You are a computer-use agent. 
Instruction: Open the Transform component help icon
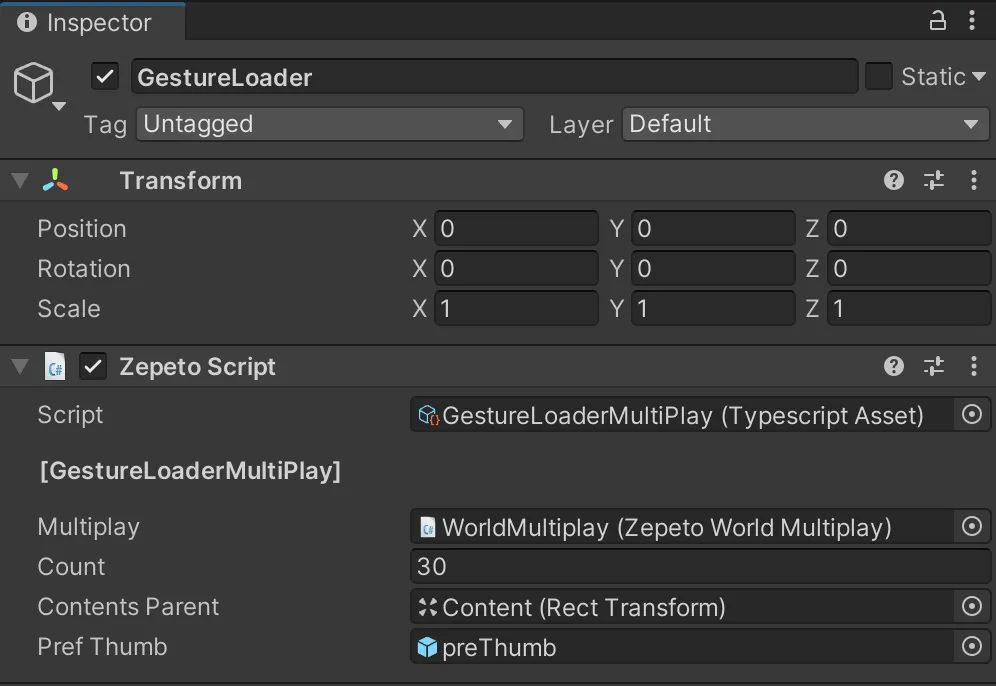[x=893, y=180]
